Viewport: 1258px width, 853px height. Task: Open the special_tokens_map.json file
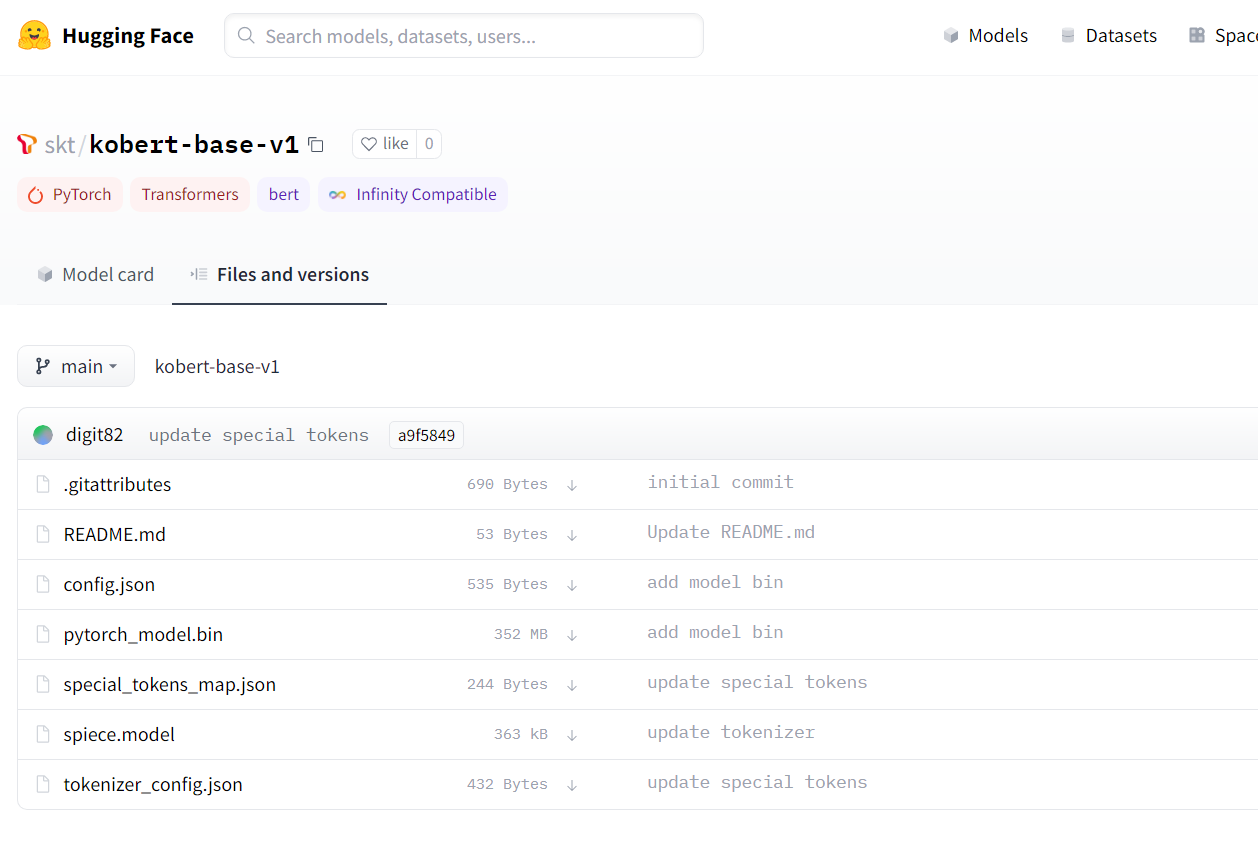(x=169, y=685)
